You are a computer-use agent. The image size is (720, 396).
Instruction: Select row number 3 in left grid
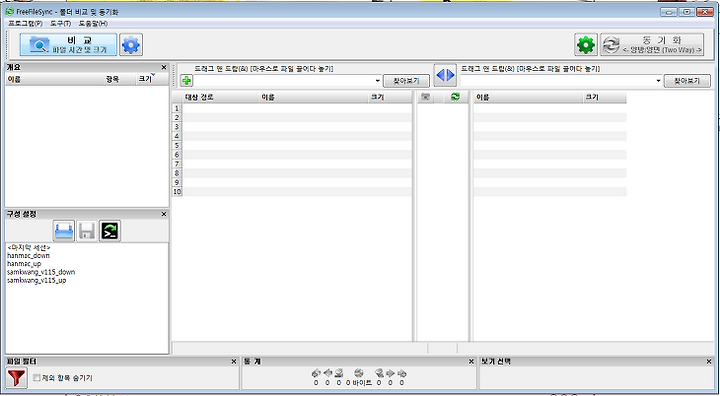click(x=177, y=127)
